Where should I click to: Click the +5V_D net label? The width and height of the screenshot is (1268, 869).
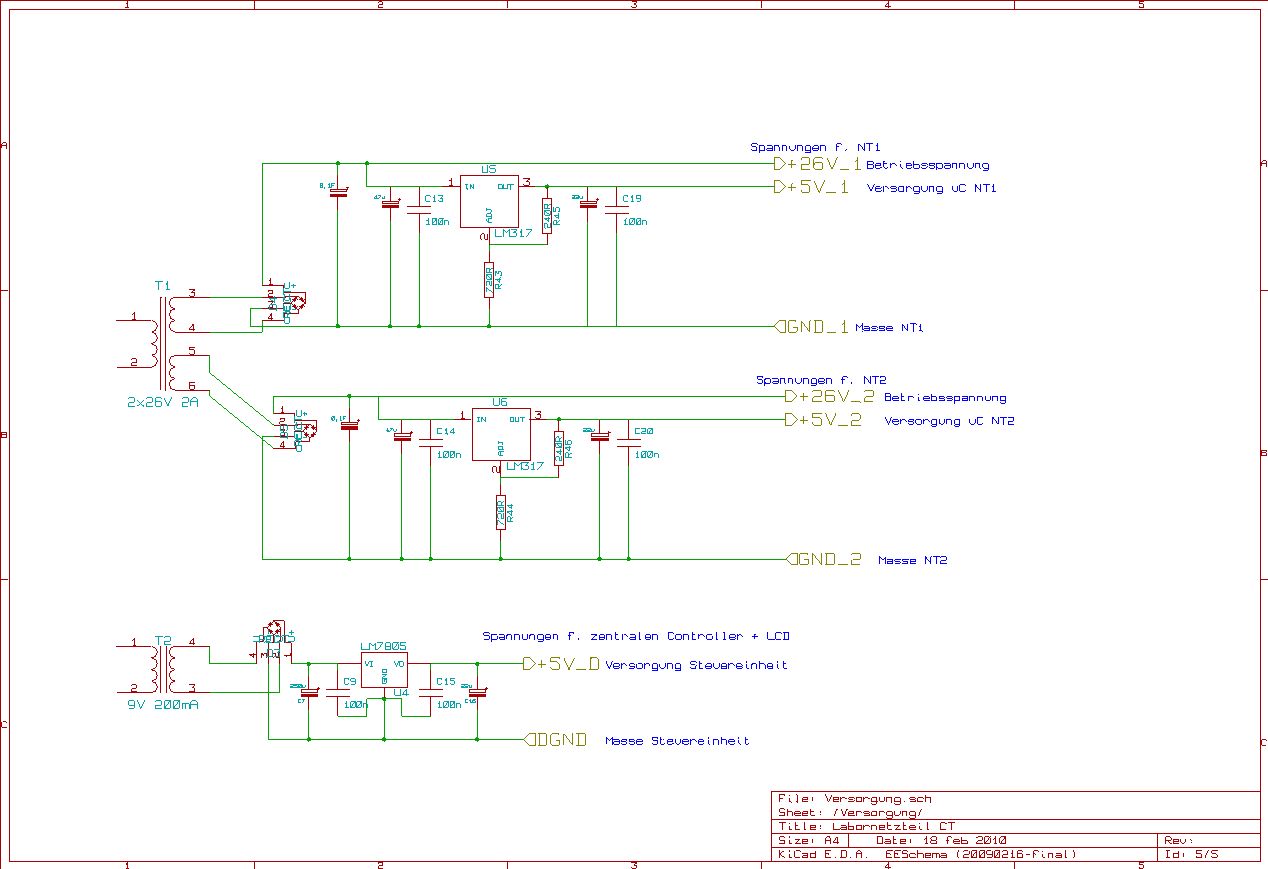point(561,664)
